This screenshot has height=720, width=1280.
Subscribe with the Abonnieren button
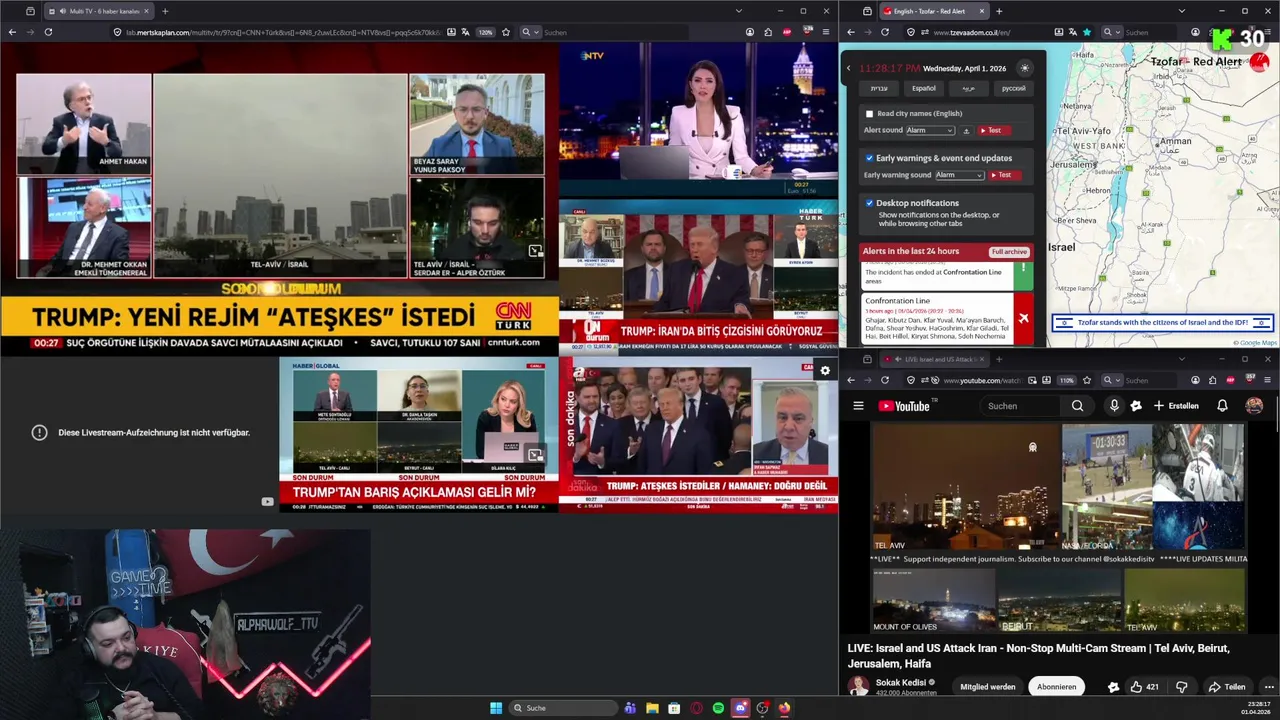click(x=1056, y=687)
